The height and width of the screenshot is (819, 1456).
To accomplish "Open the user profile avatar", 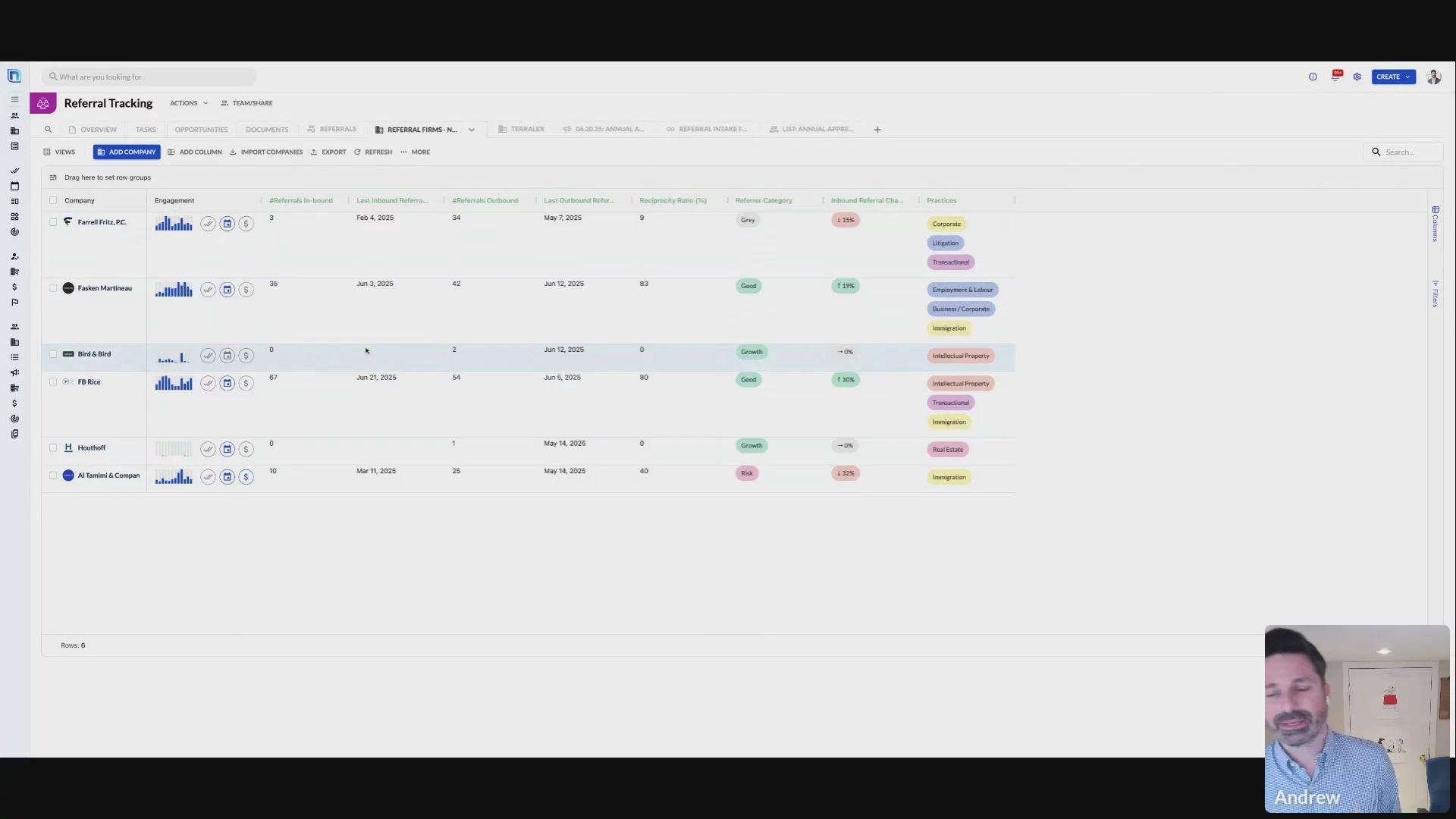I will tap(1433, 77).
